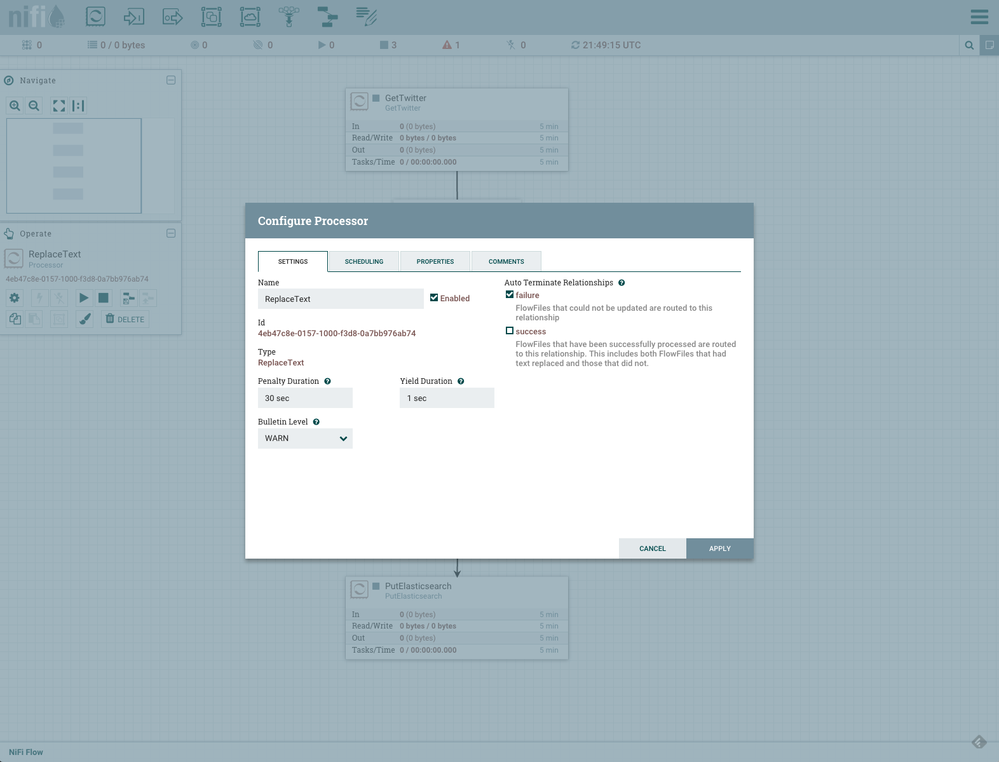Click Auto Terminate Relationships help icon

point(621,283)
